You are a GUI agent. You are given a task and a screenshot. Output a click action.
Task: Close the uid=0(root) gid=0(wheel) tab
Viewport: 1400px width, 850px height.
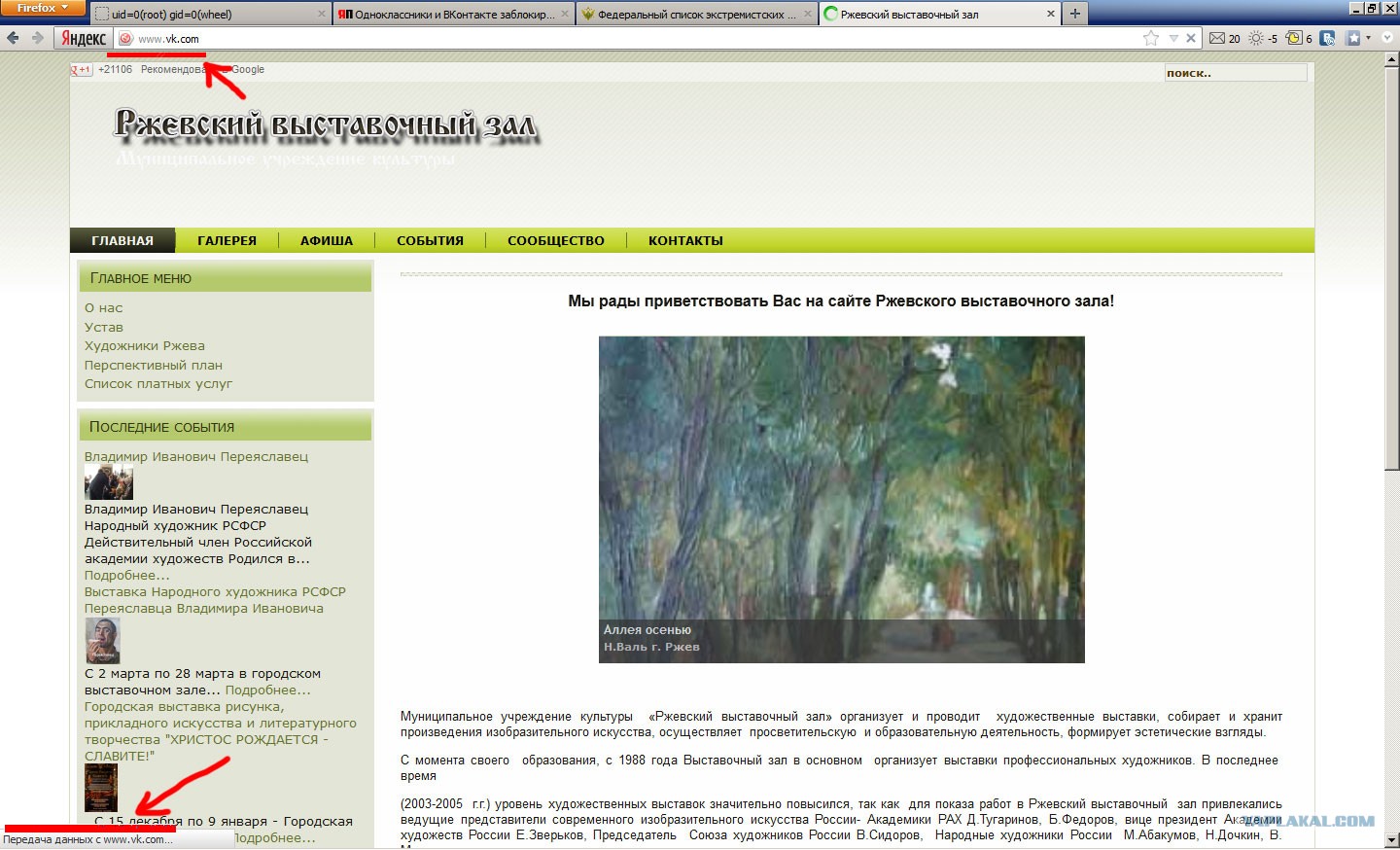click(x=322, y=15)
